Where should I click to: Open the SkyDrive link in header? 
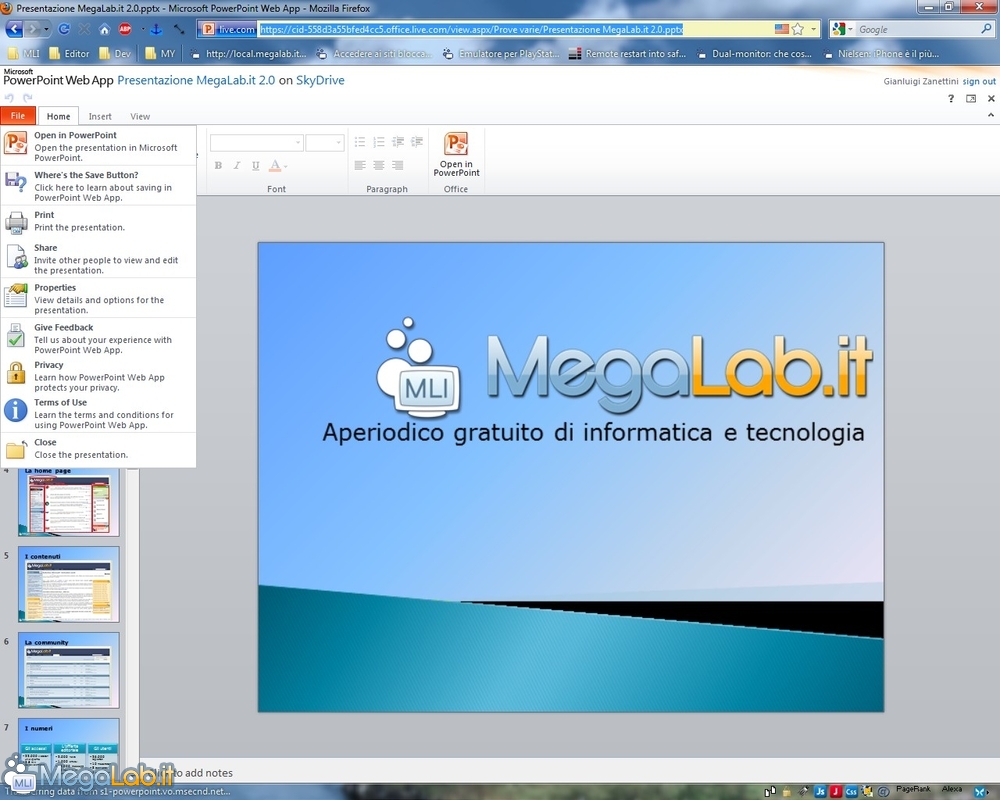[x=320, y=80]
